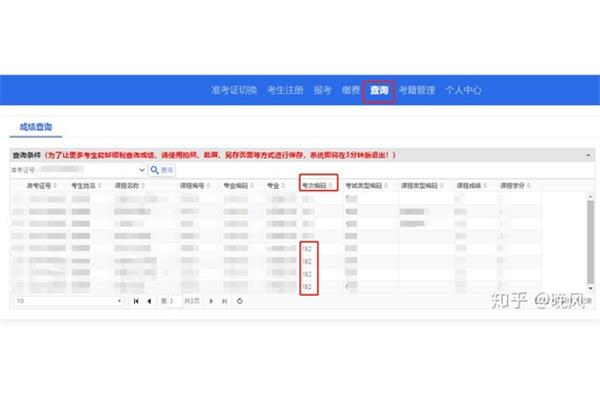600x400 pixels.
Task: Sort by 考试类型编码 column header
Action: [367, 186]
